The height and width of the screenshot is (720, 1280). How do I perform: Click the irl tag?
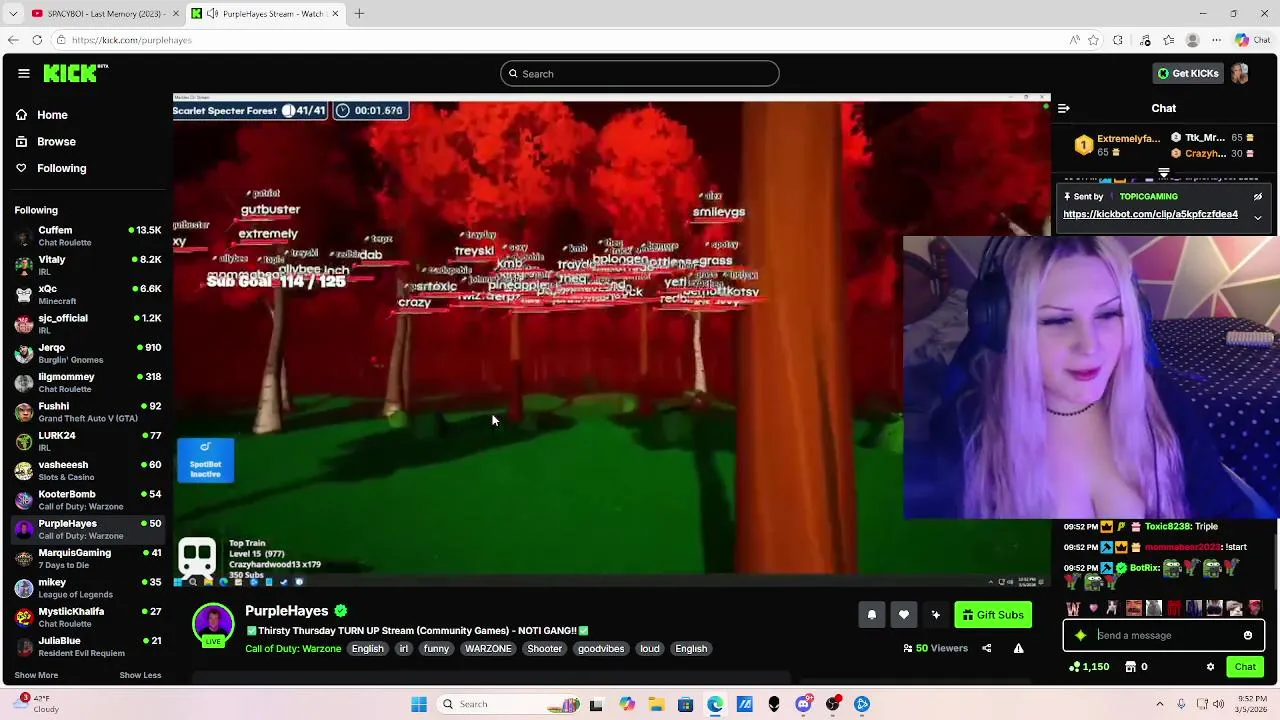404,649
